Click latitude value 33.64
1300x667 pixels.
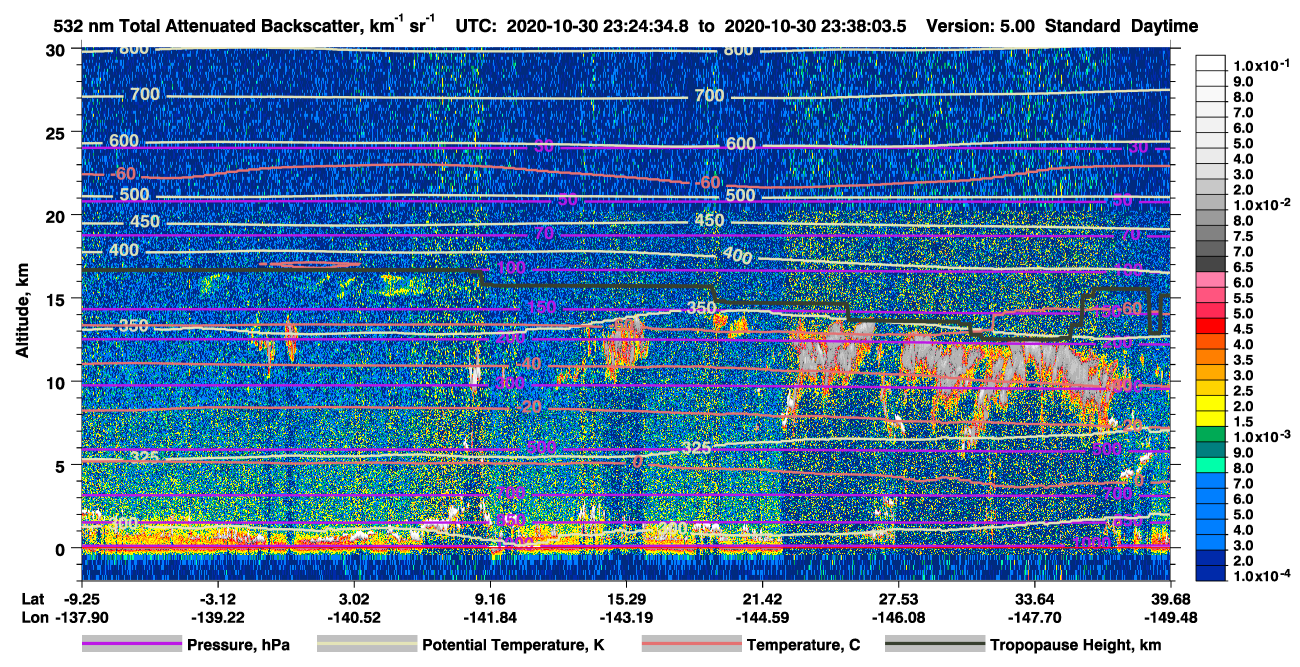(1034, 598)
